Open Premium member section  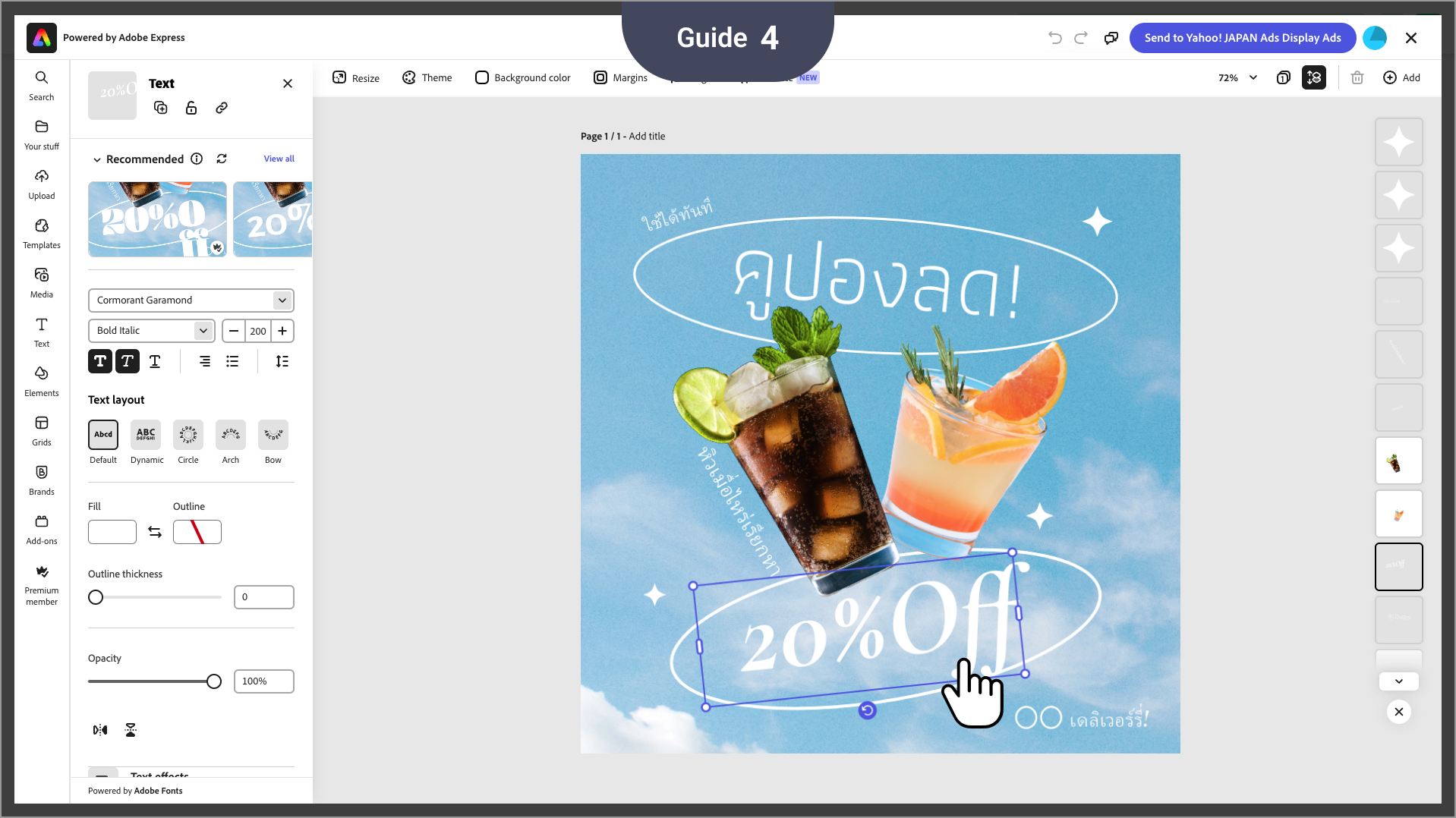(42, 584)
